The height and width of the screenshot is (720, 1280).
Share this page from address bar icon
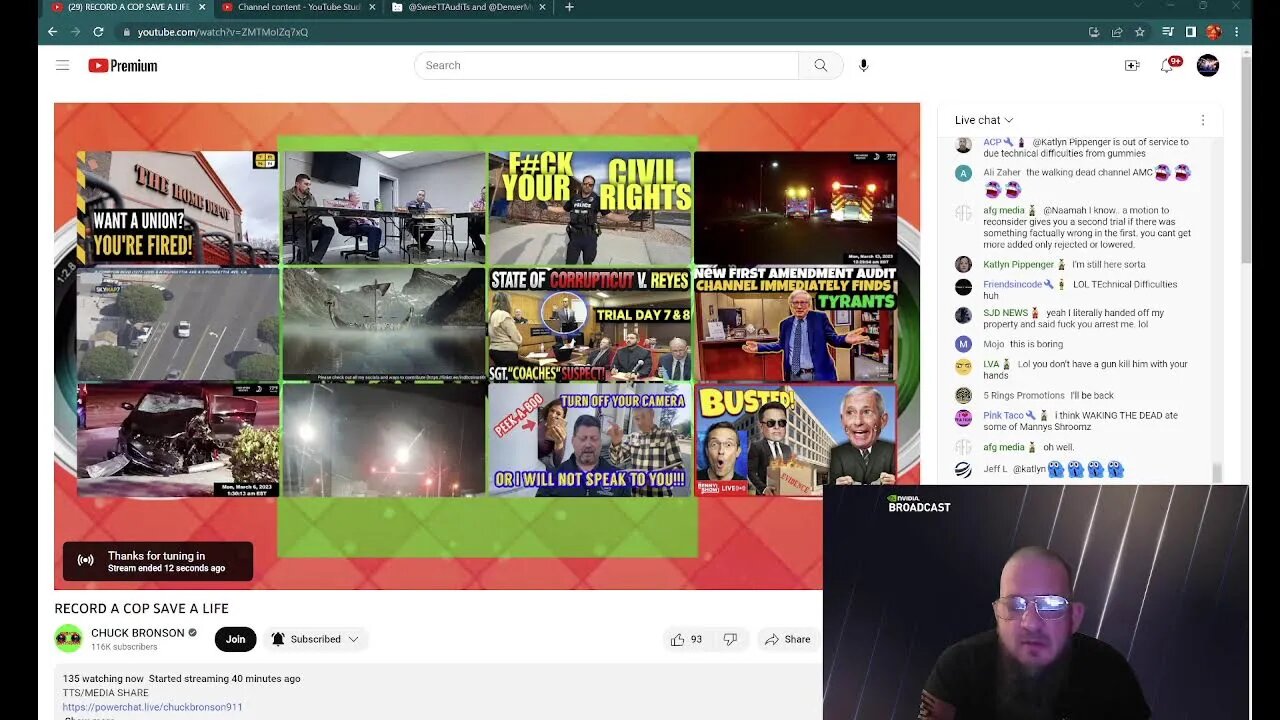(x=1117, y=32)
